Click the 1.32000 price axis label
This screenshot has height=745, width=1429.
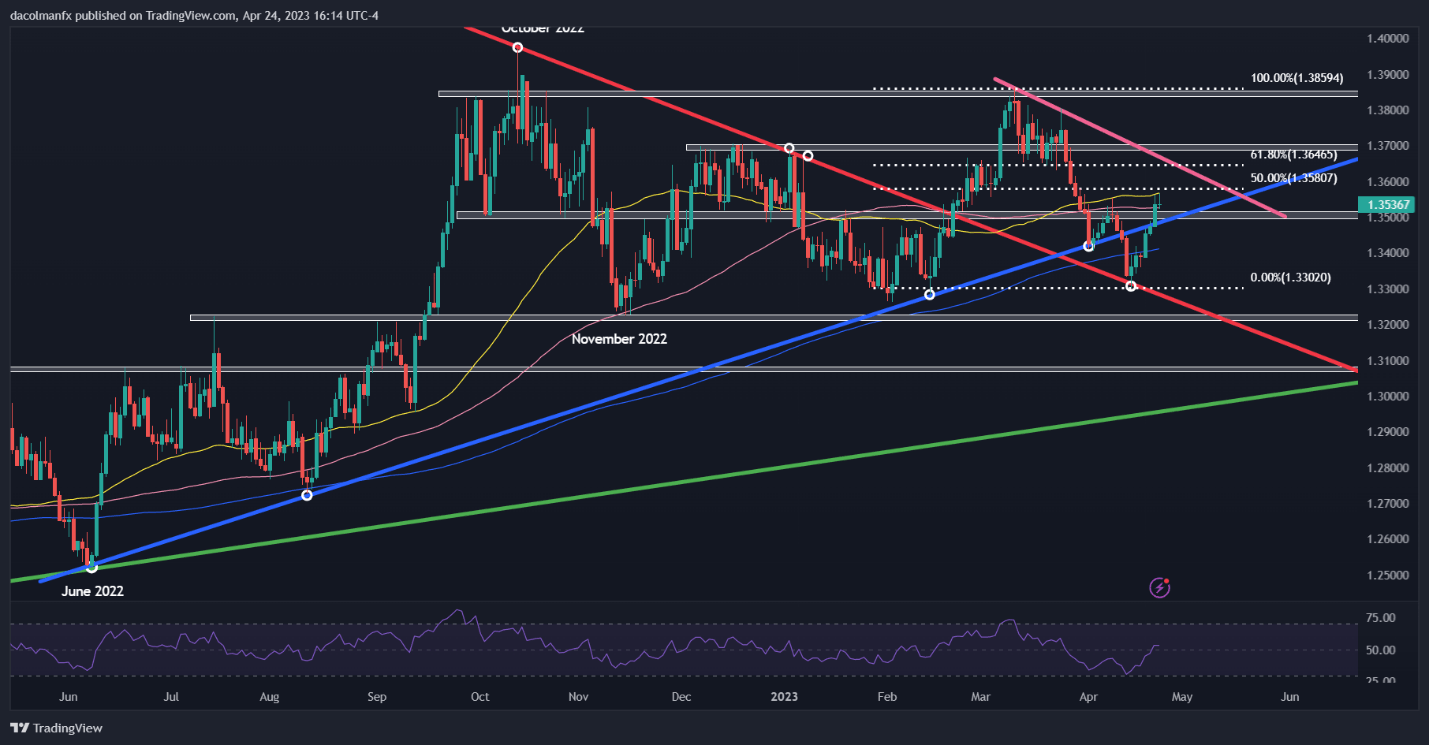1388,325
